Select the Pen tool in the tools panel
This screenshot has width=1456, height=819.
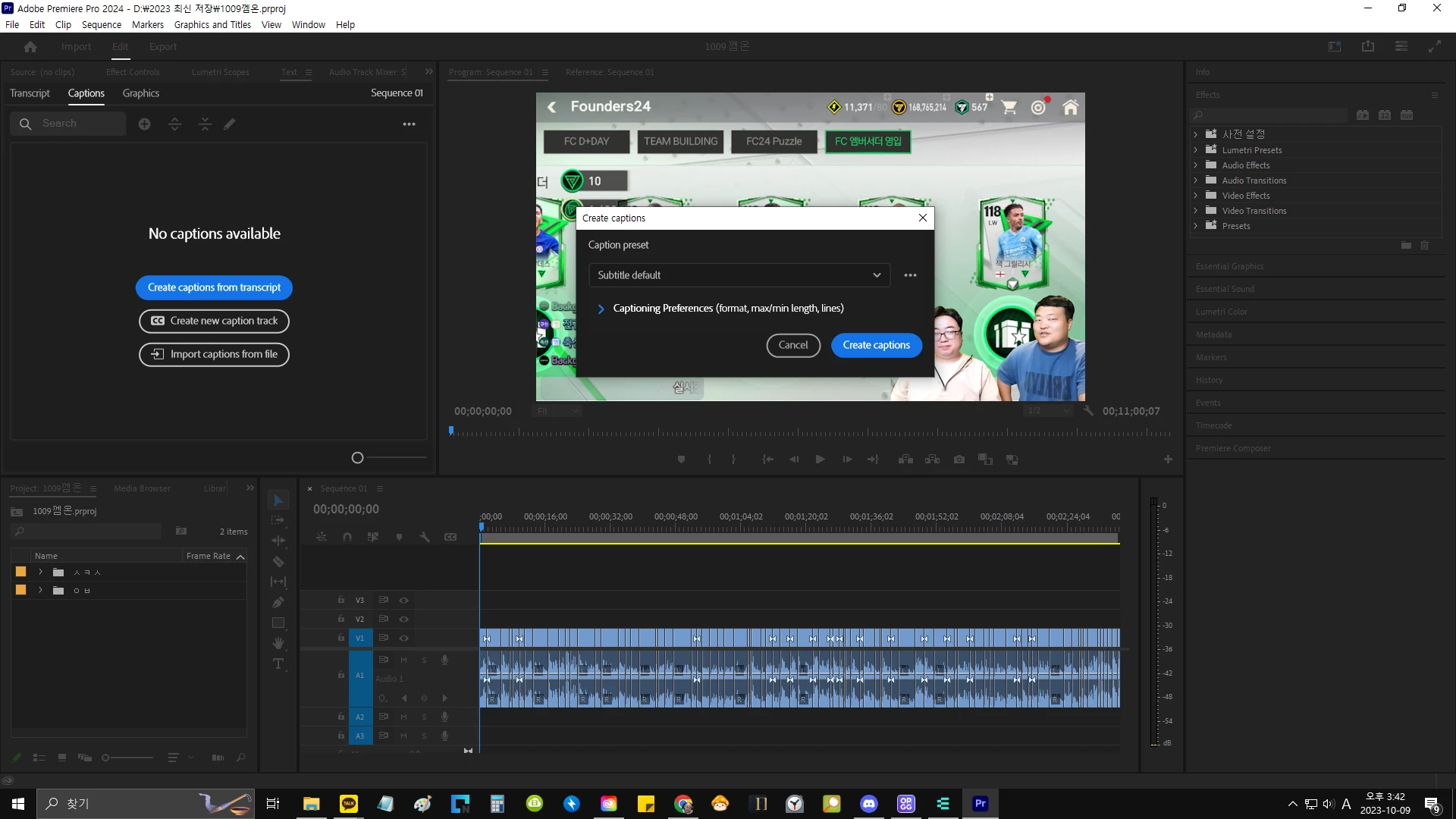[x=278, y=602]
